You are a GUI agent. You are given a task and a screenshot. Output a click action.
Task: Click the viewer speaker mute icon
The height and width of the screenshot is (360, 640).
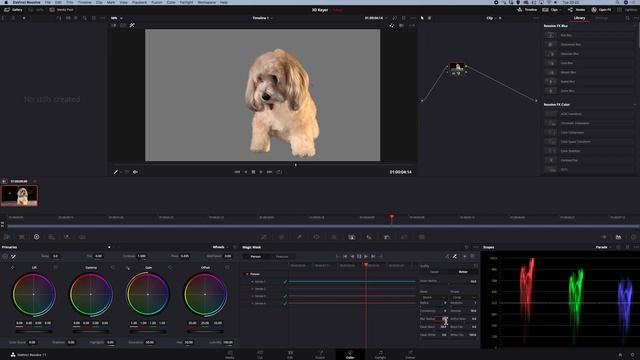pyautogui.click(x=135, y=172)
